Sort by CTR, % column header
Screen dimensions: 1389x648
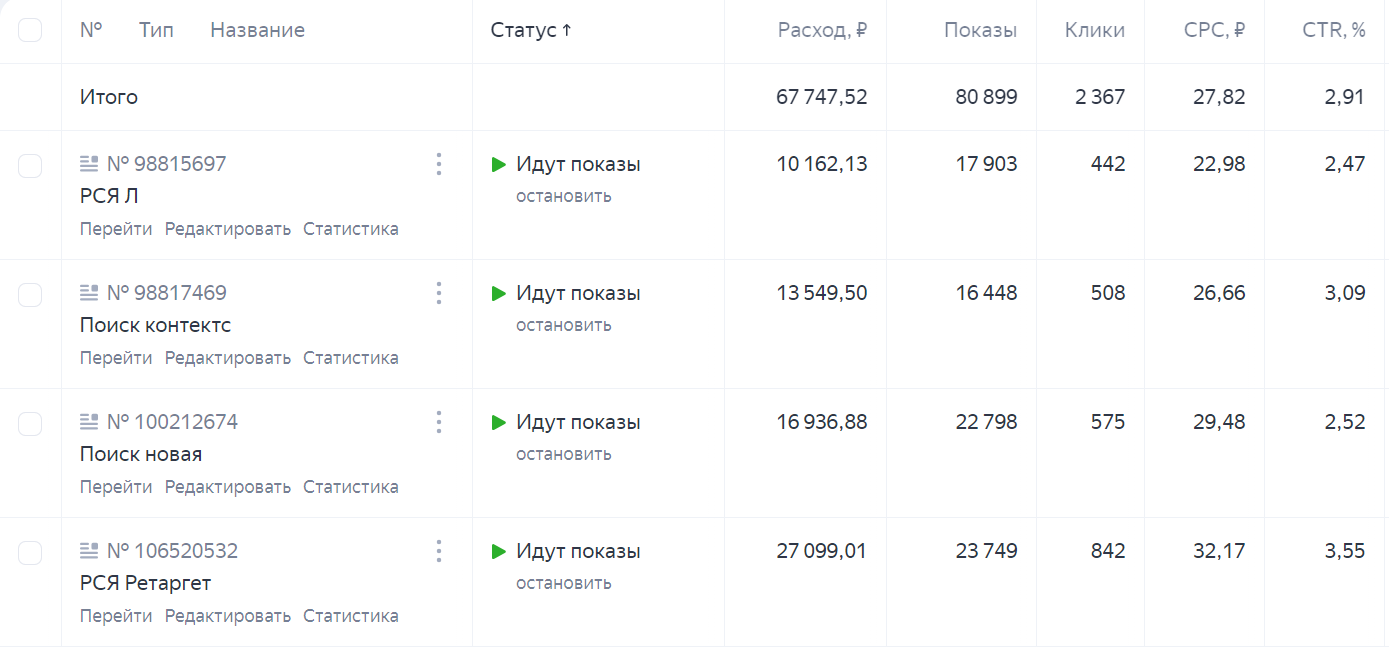1334,30
